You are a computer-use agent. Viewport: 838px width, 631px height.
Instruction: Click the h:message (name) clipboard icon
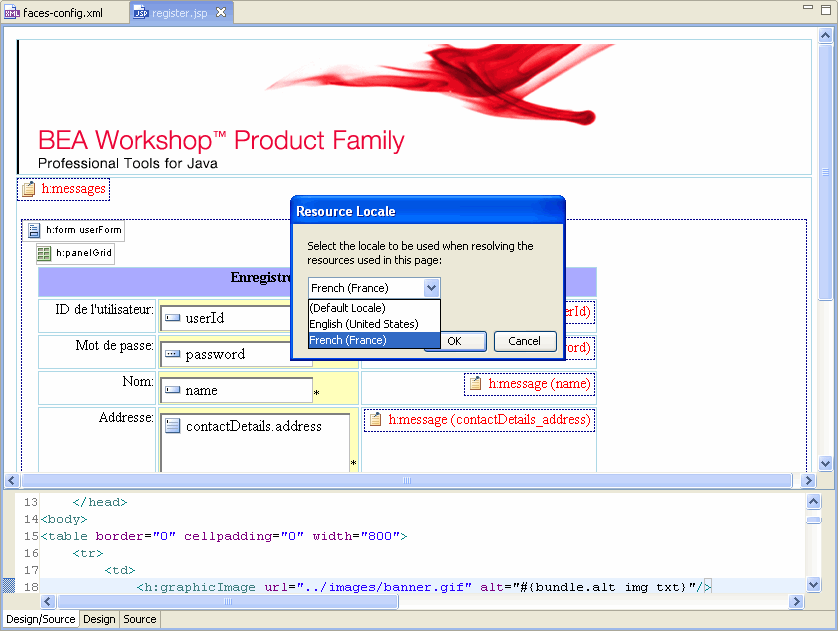(x=476, y=384)
